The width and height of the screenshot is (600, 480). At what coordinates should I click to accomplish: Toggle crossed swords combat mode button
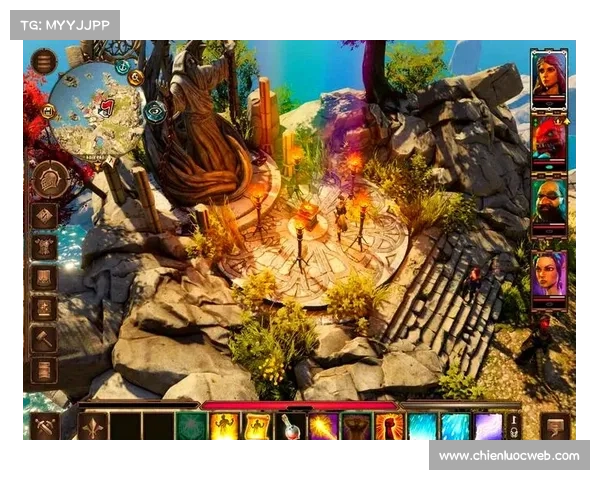(45, 426)
